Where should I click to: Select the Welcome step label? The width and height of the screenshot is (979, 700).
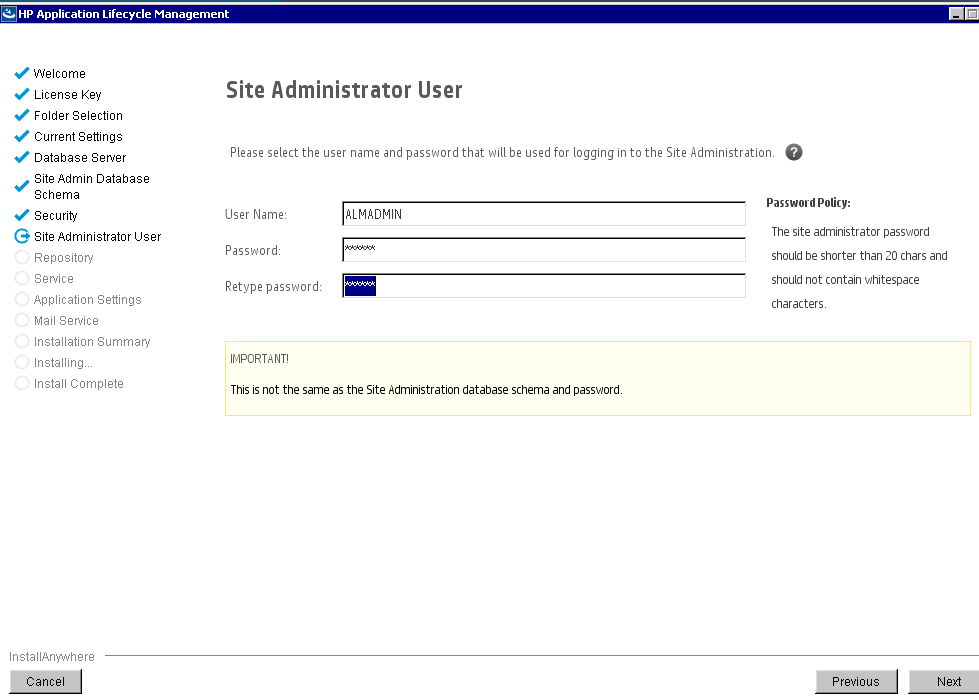pos(60,74)
